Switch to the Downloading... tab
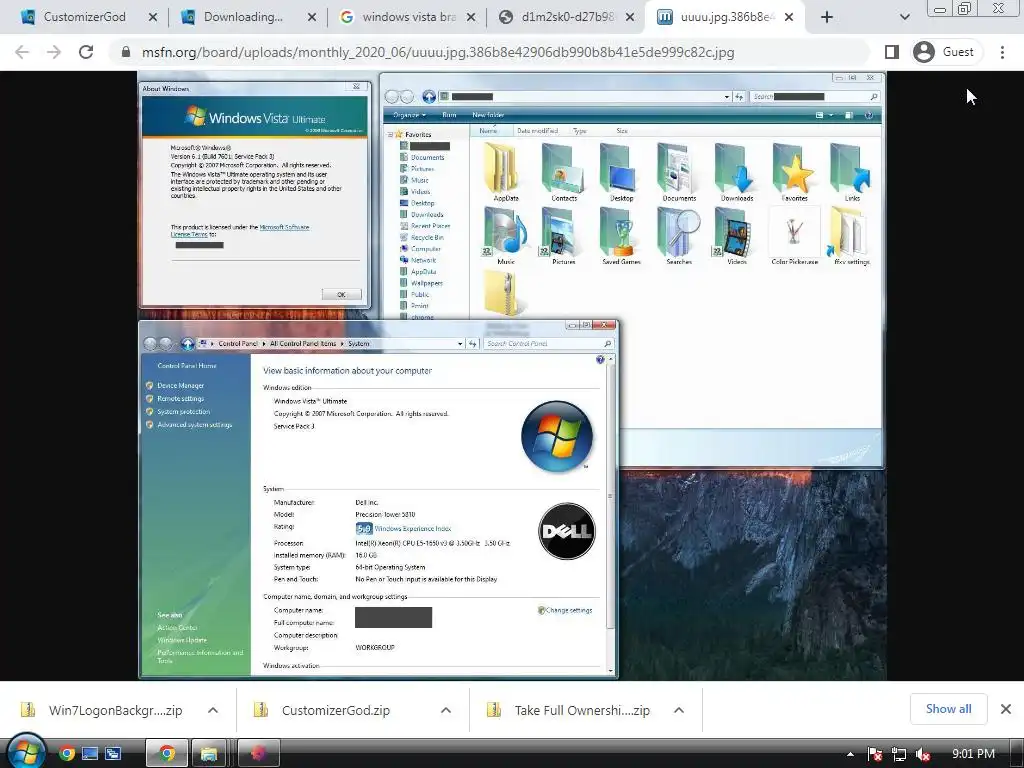The width and height of the screenshot is (1024, 768). coord(243,17)
